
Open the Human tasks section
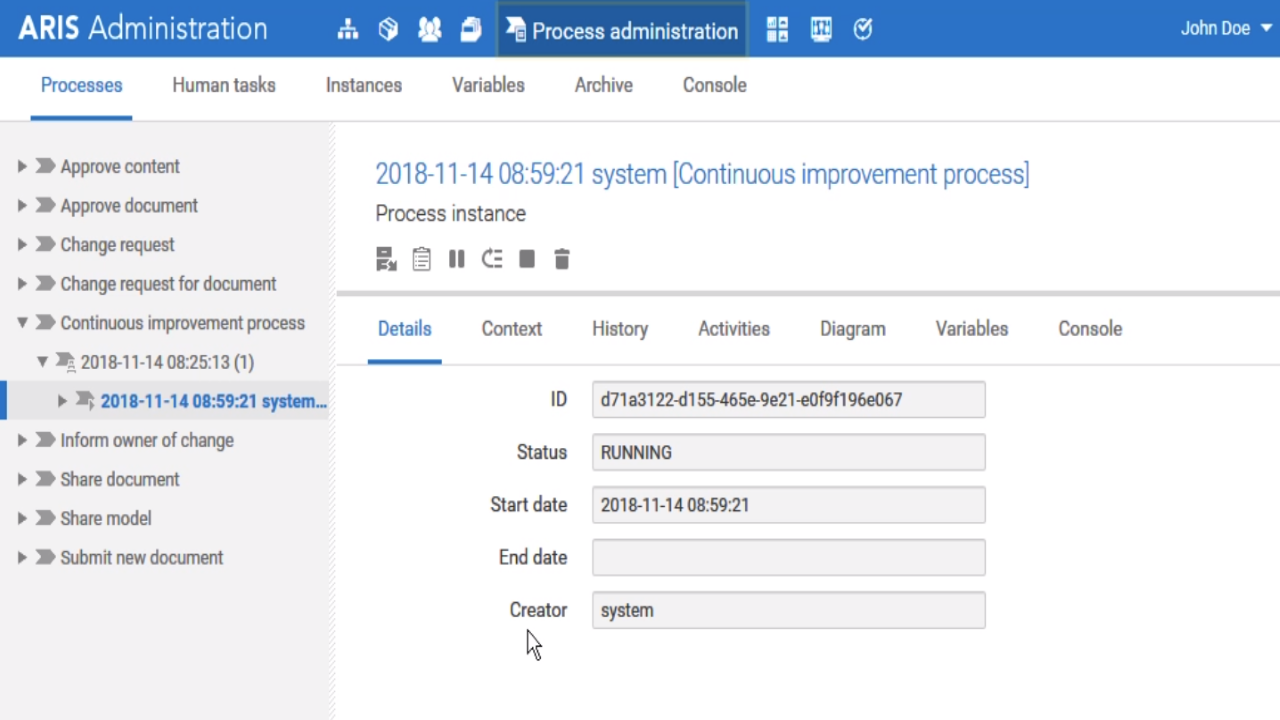click(x=224, y=85)
